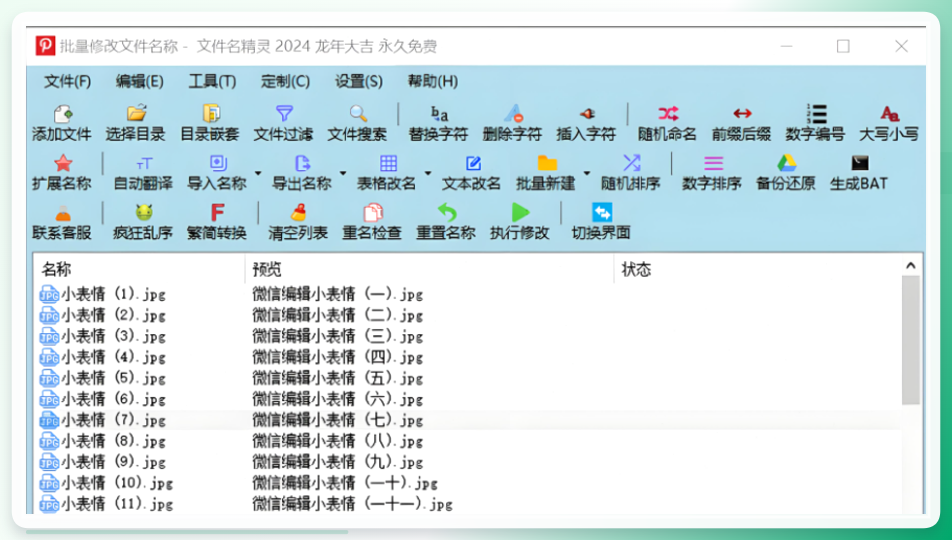Sort by the 名称 column header
952x540 pixels.
(139, 269)
